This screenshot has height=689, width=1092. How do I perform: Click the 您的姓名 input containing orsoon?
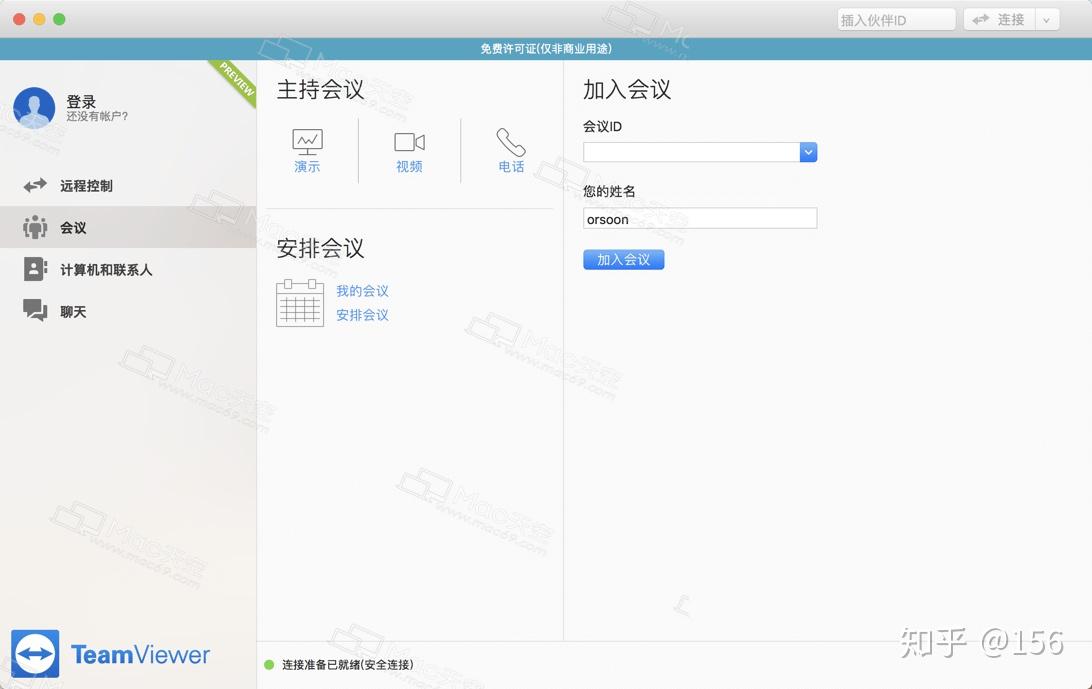pos(699,218)
